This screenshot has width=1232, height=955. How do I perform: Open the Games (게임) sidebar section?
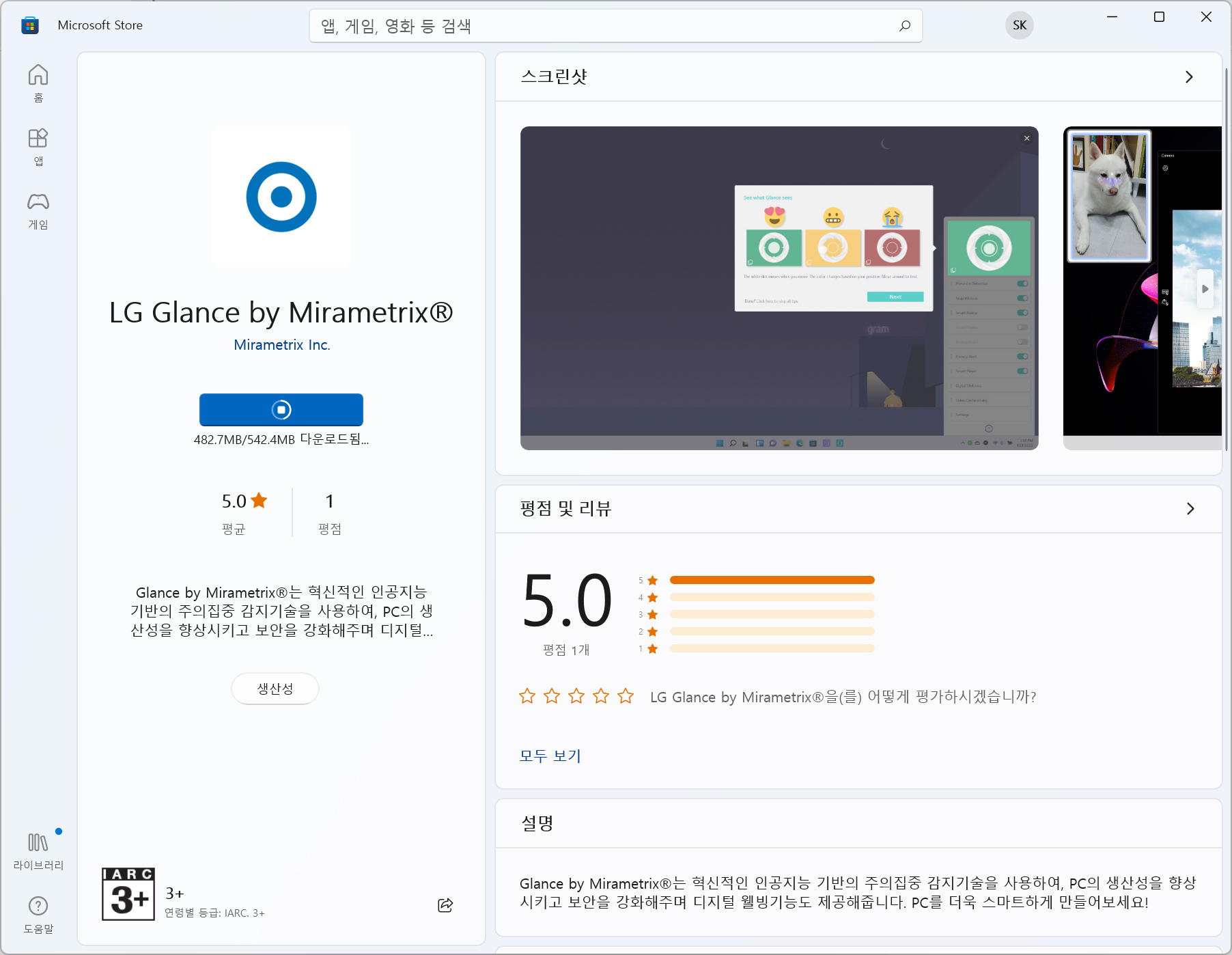[x=38, y=210]
